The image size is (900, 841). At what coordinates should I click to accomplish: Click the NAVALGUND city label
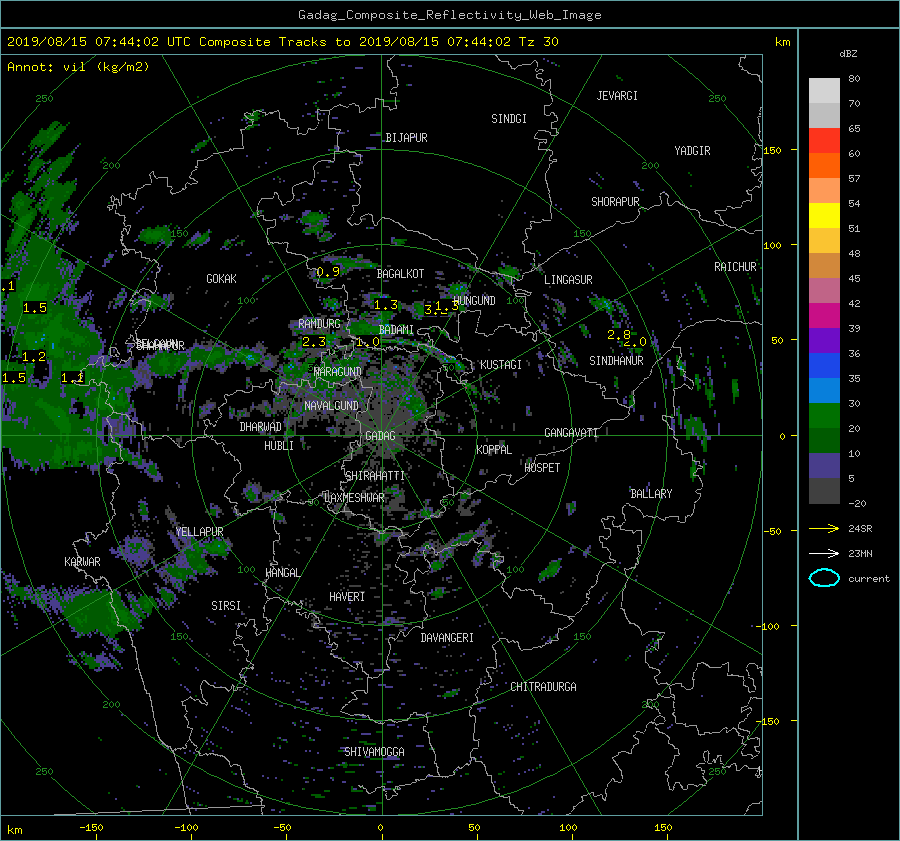tap(331, 406)
